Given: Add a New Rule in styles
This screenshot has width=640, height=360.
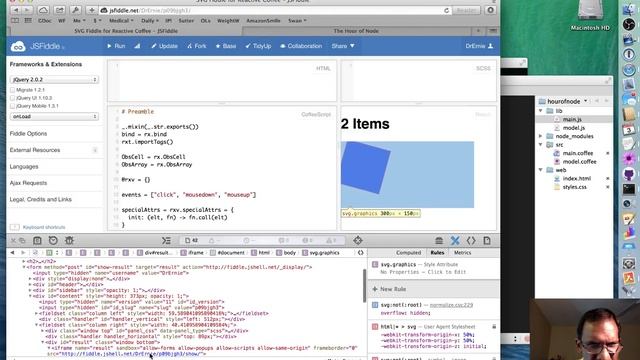Looking at the screenshot, I should [x=389, y=289].
